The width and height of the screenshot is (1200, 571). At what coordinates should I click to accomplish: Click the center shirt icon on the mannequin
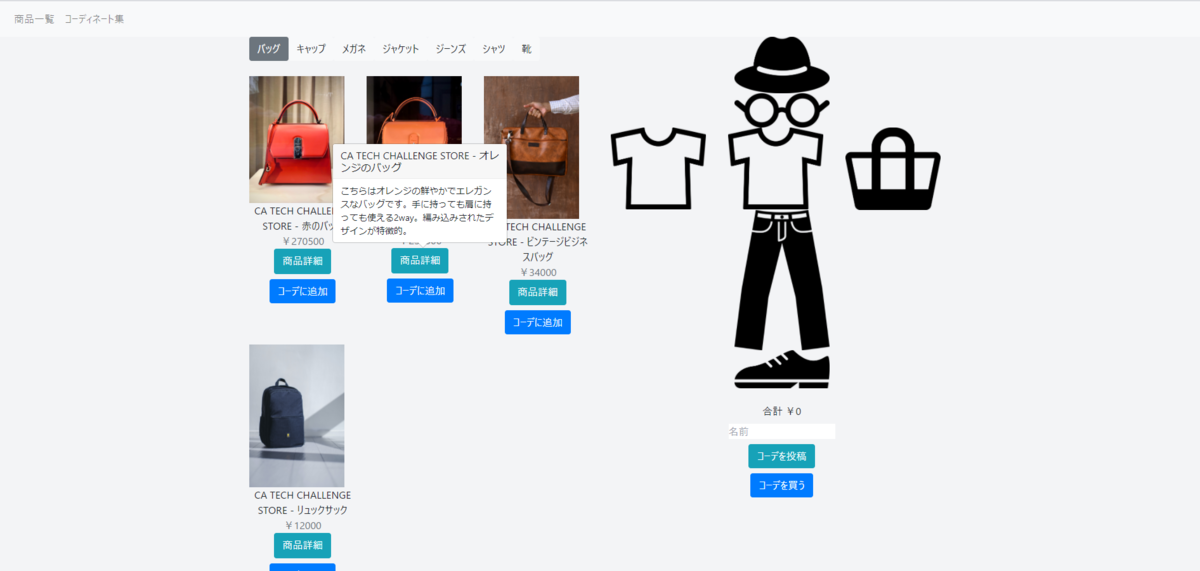776,169
